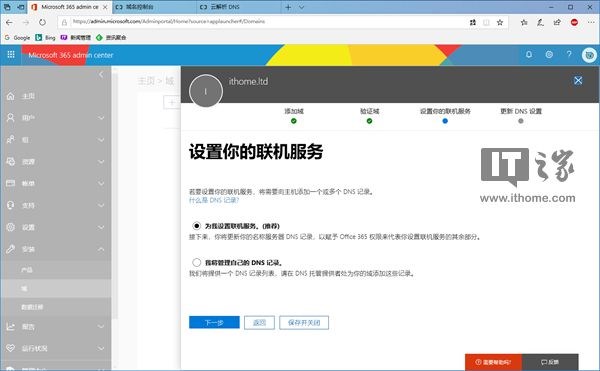Set these tabs aside icon
This screenshot has height=371, width=600.
point(21,7)
